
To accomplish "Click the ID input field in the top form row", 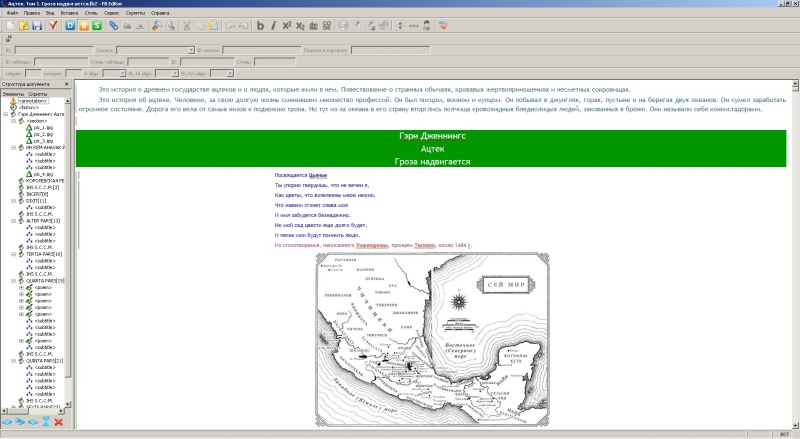I will [54, 50].
